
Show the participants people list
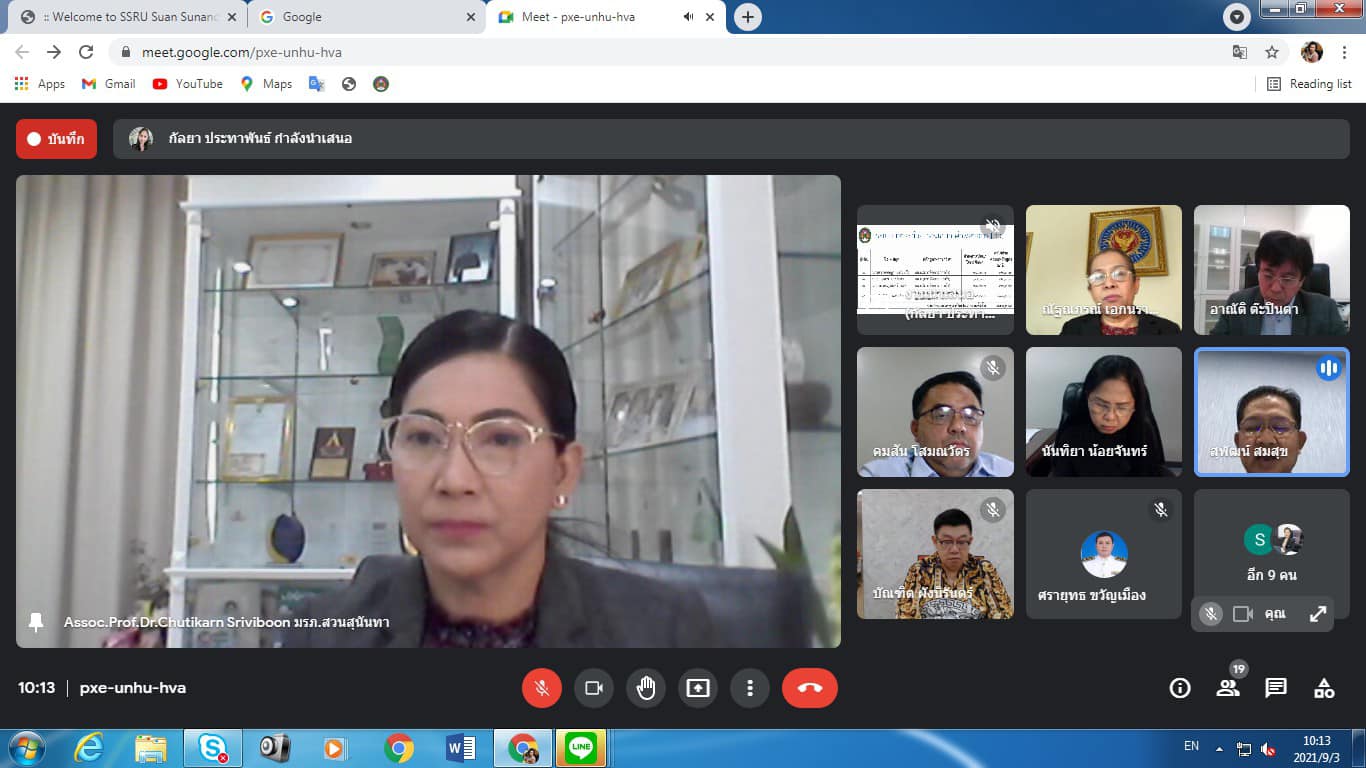pyautogui.click(x=1227, y=688)
